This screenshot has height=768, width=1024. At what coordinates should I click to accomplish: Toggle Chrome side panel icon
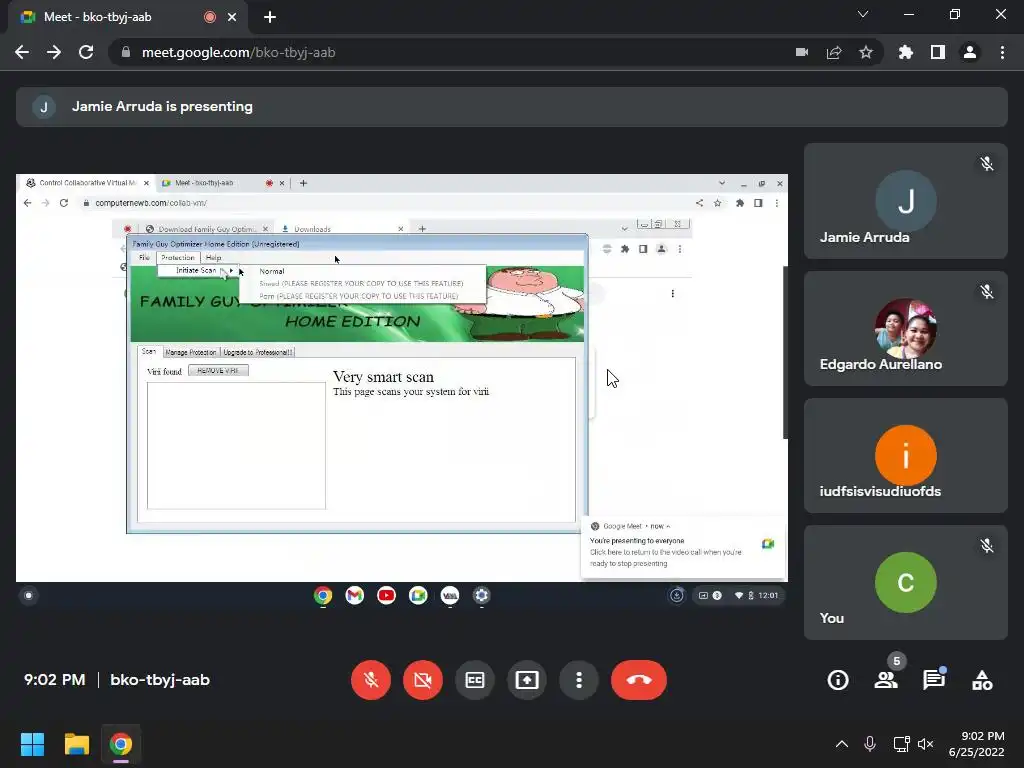(938, 52)
